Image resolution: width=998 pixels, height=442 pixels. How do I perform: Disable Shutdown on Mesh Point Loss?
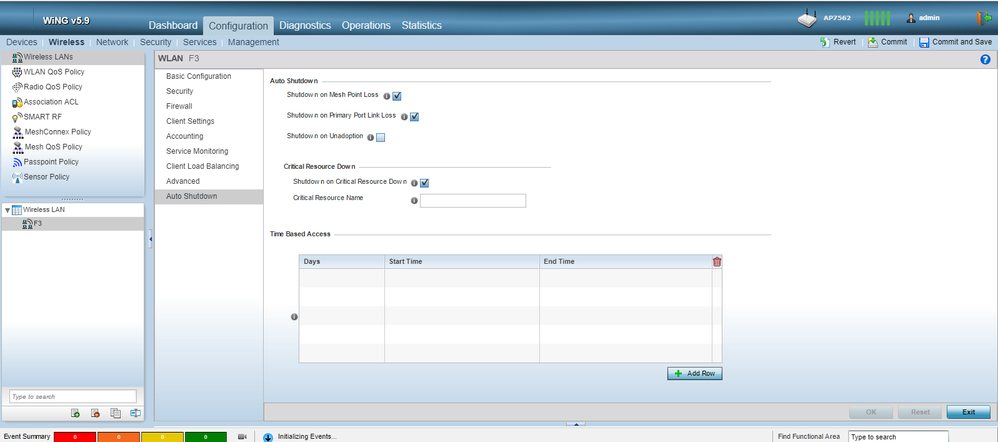397,97
